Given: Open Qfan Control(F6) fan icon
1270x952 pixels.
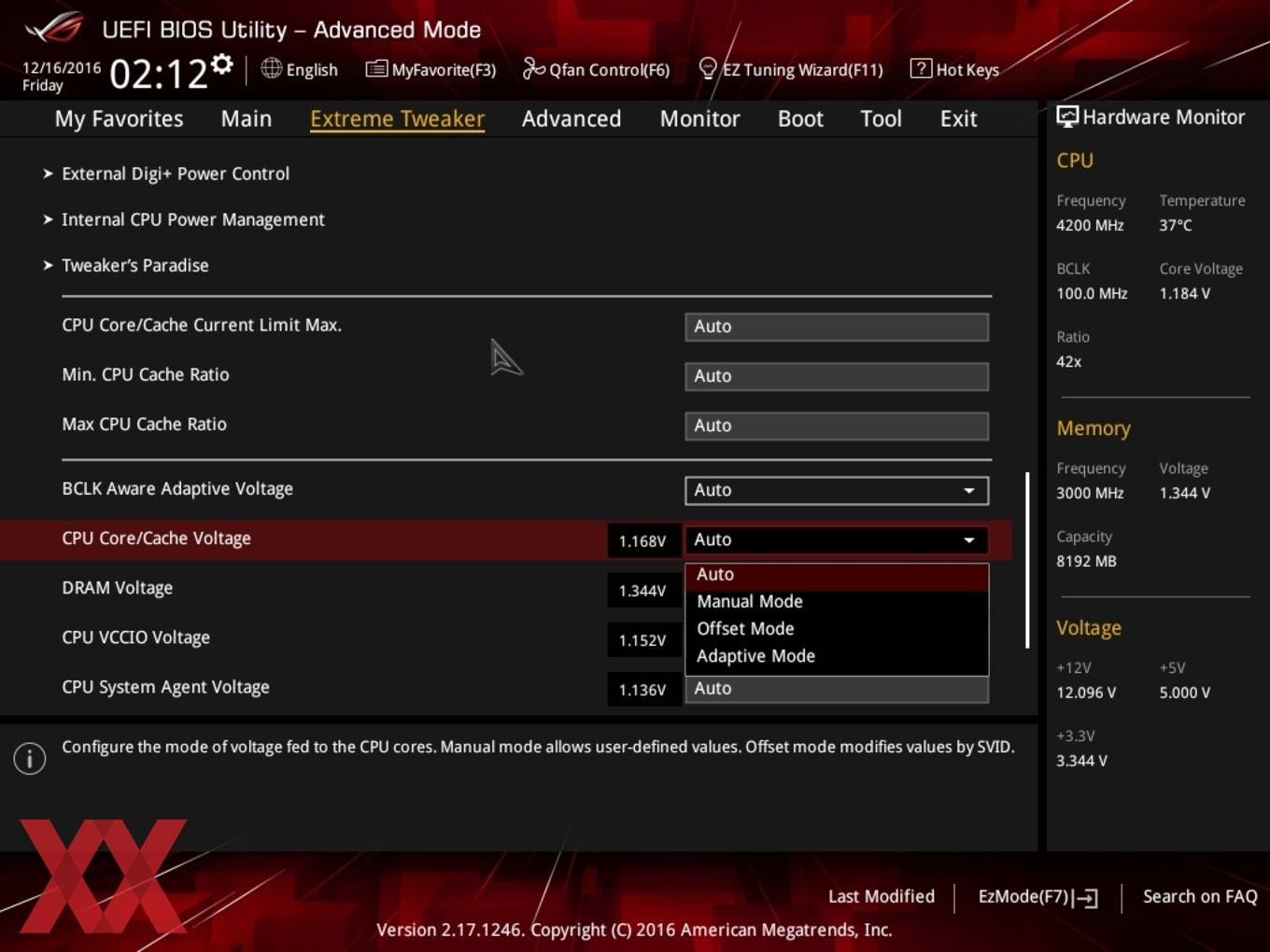Looking at the screenshot, I should click(x=533, y=68).
